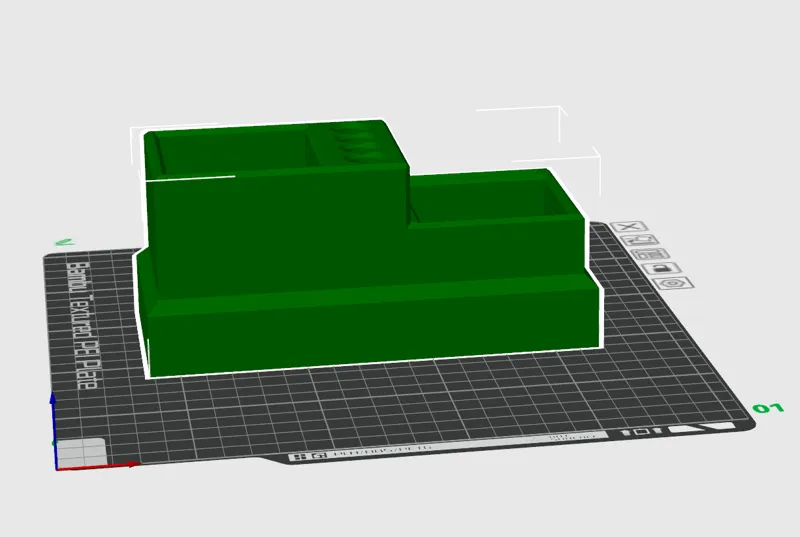The image size is (800, 537).
Task: Click the green plate number 01
Action: 768,408
